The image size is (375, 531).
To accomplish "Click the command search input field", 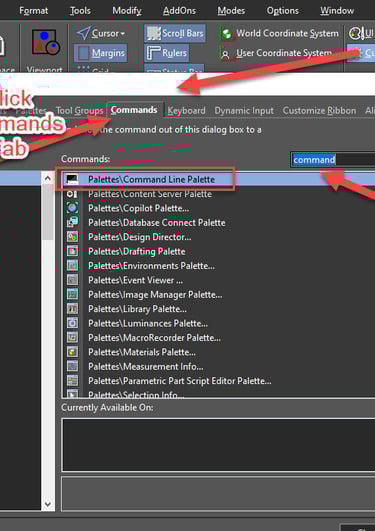I will tap(333, 160).
